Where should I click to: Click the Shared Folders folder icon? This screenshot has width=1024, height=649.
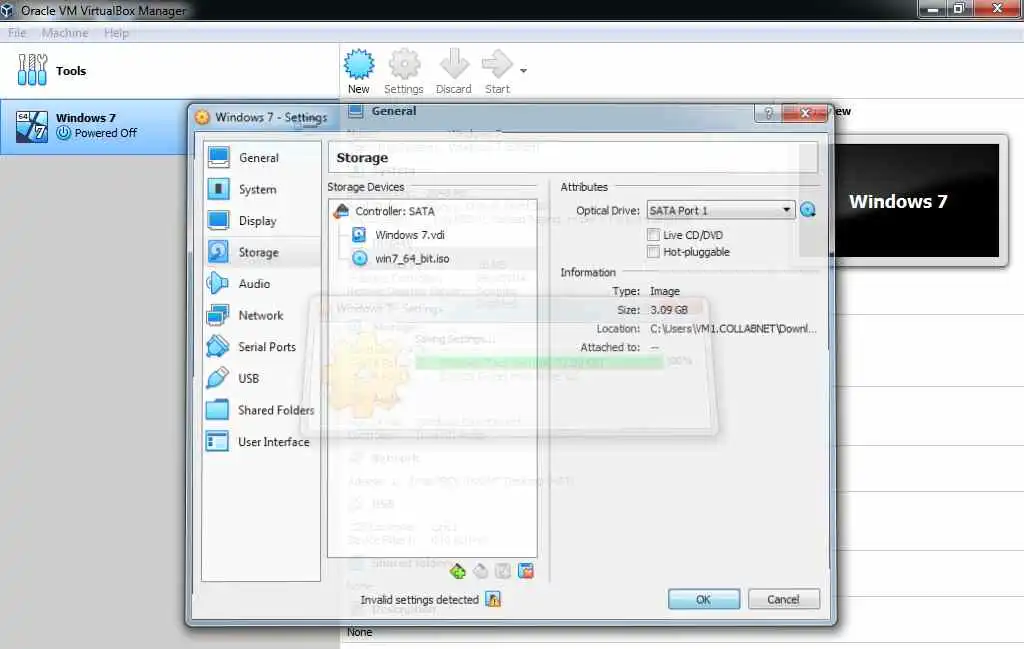[217, 410]
